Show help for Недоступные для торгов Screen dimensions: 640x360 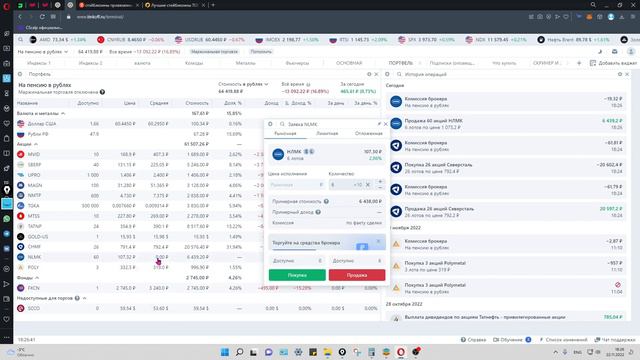[x=77, y=298]
